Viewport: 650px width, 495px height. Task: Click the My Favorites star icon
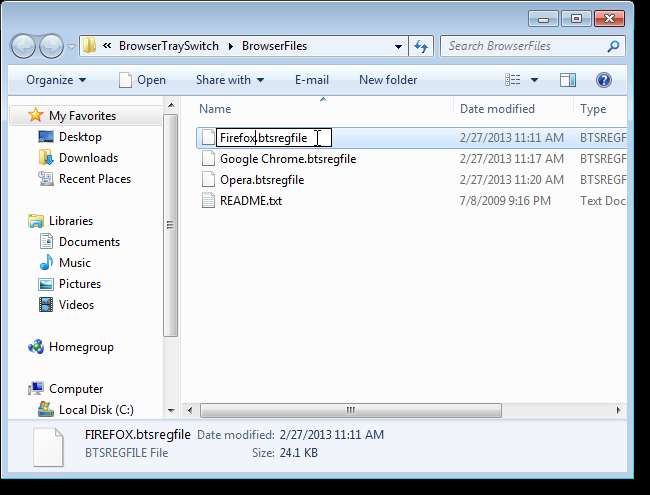(36, 115)
